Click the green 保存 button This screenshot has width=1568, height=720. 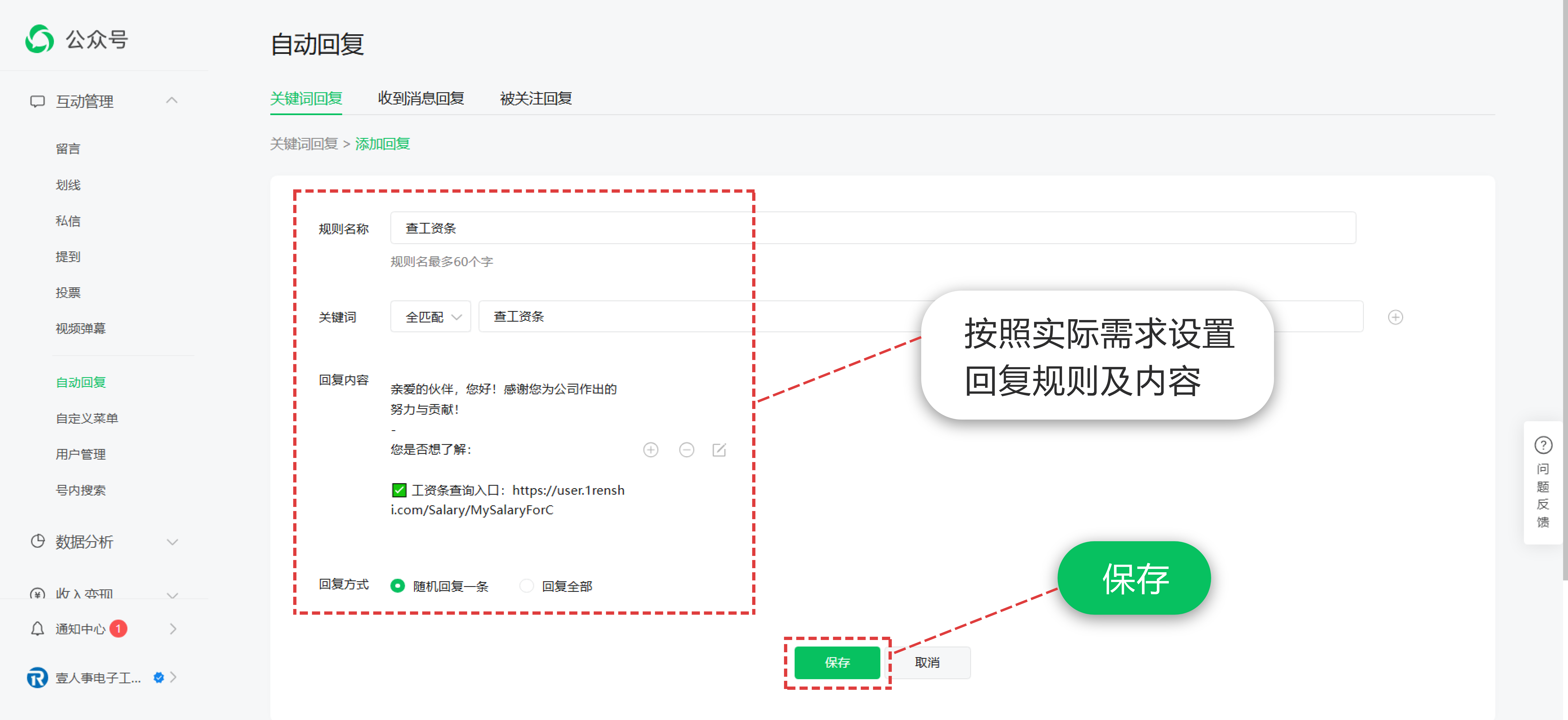pos(837,662)
